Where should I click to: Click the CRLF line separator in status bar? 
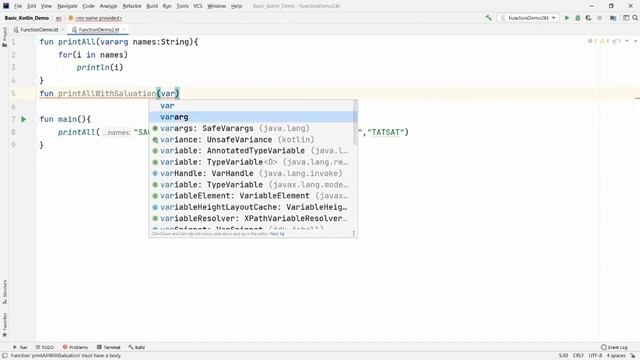[578, 356]
